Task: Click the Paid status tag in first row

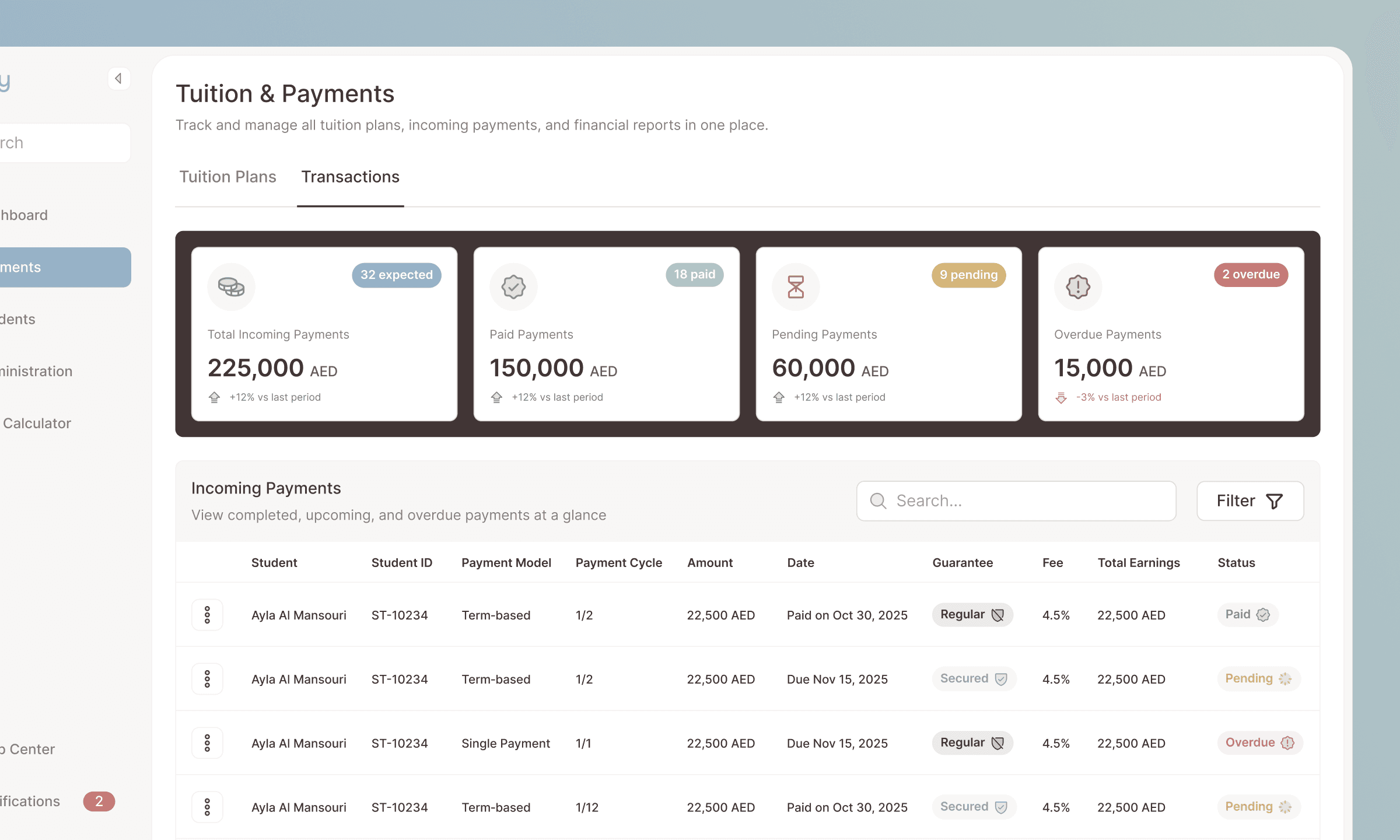Action: click(1247, 615)
